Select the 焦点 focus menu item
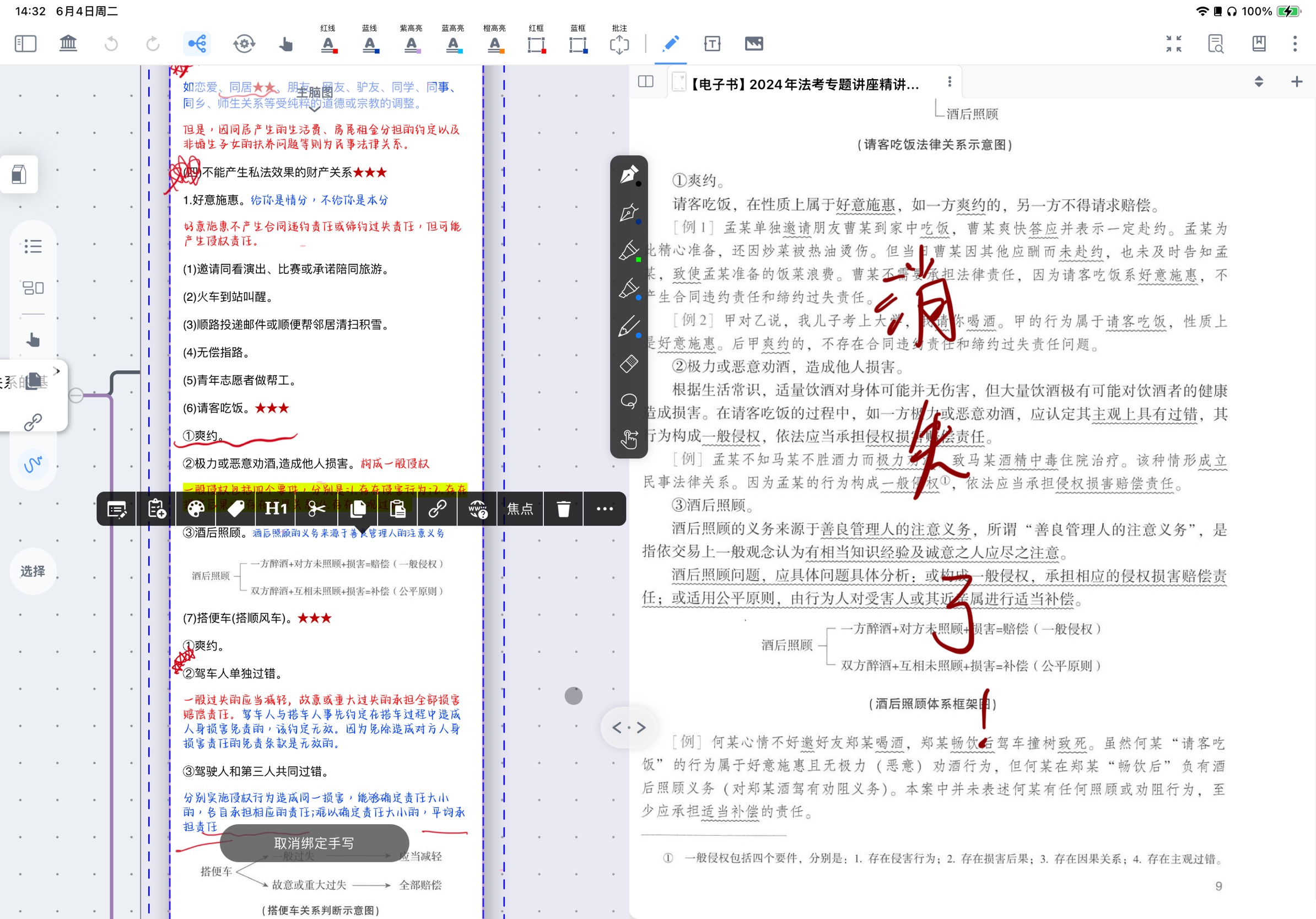Screen dimensions: 1316x919 [520, 509]
